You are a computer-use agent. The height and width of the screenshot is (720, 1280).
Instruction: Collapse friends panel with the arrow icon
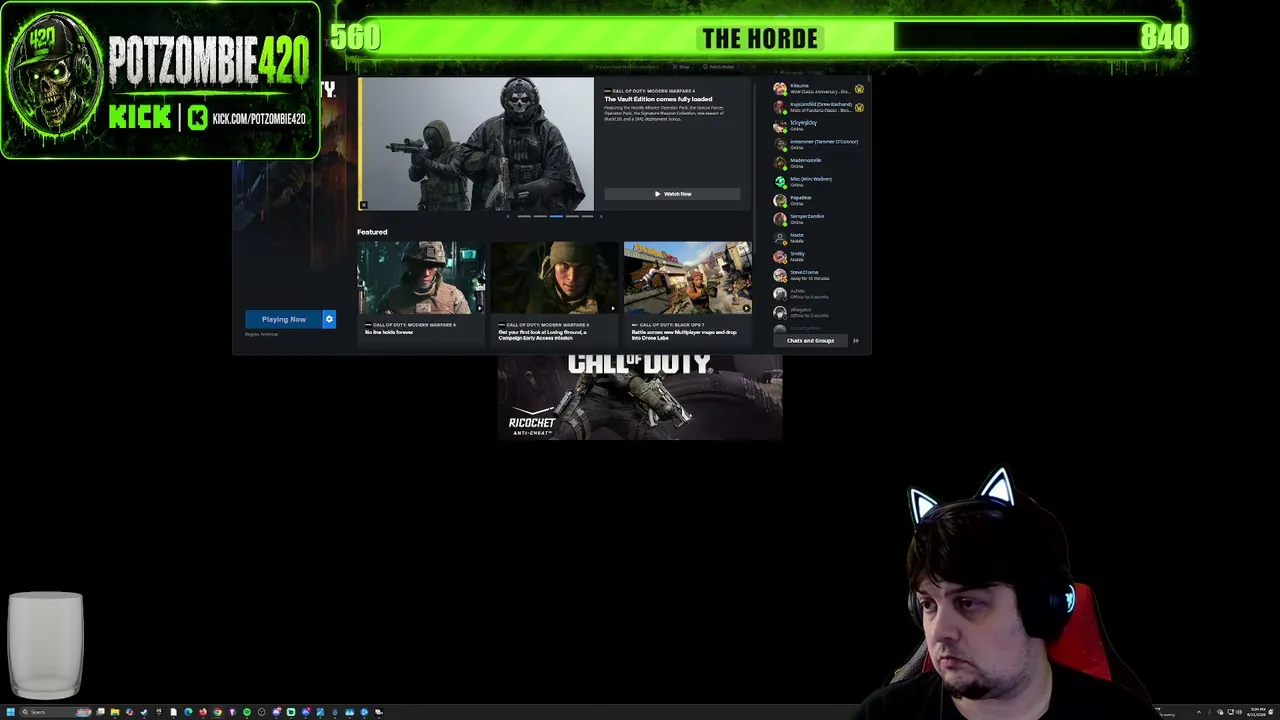click(x=855, y=340)
